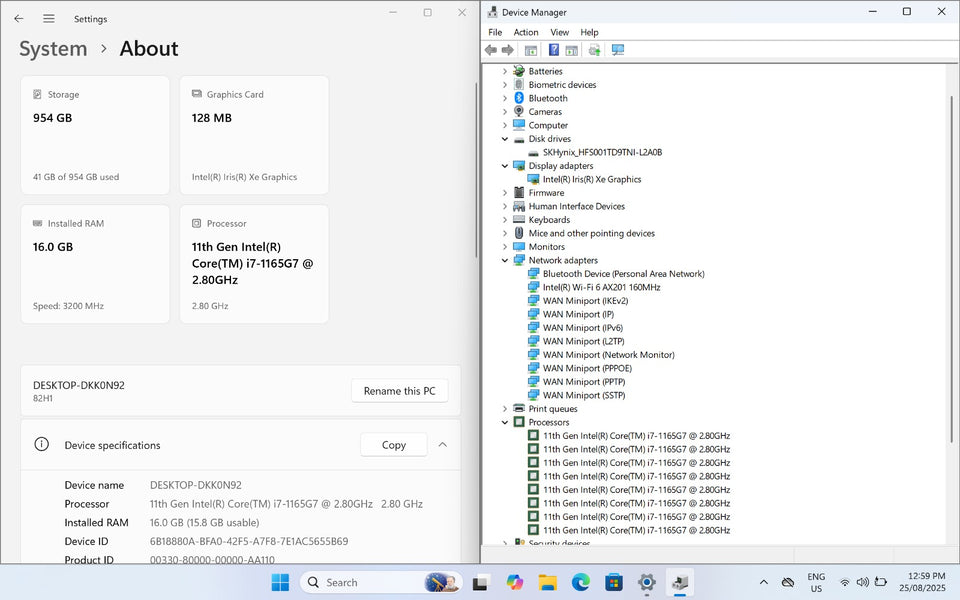Select SKHynix_HFS001TD9TNI-L2A0B disk drive
The image size is (960, 600).
click(x=602, y=152)
